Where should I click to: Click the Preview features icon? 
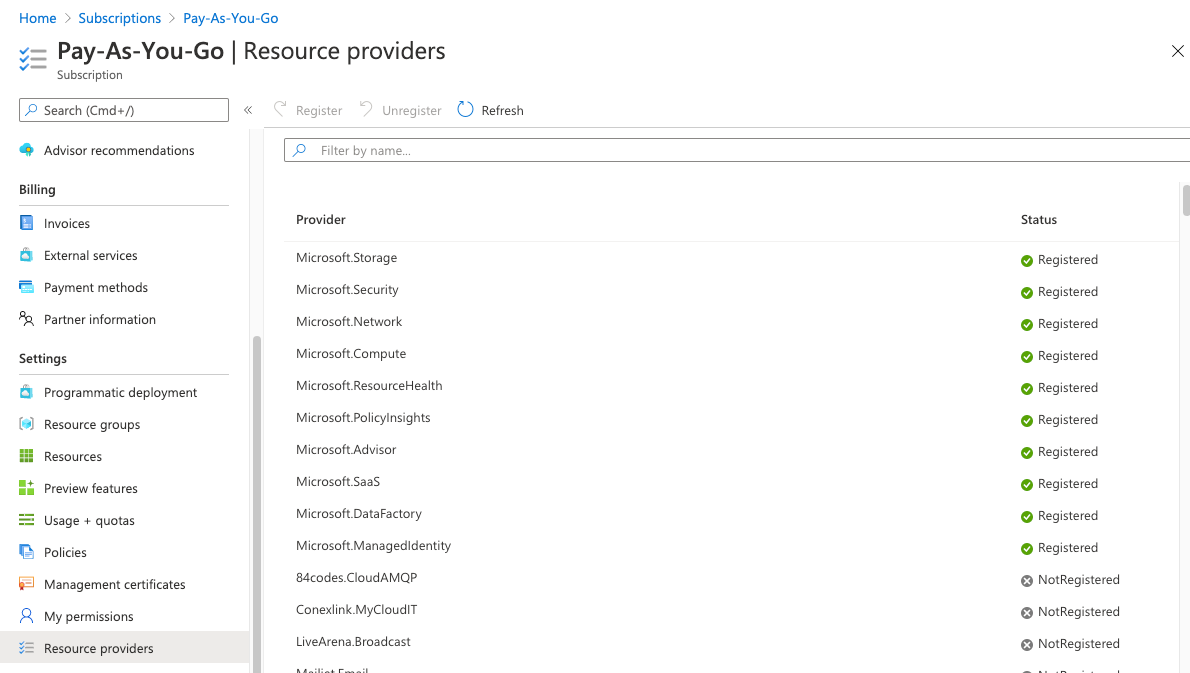pos(27,488)
